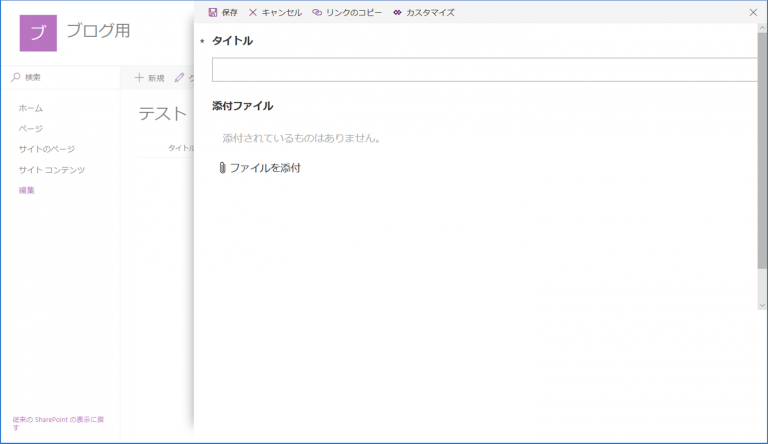Click the scrollbar down arrow in panel
This screenshot has width=768, height=444.
(762, 304)
